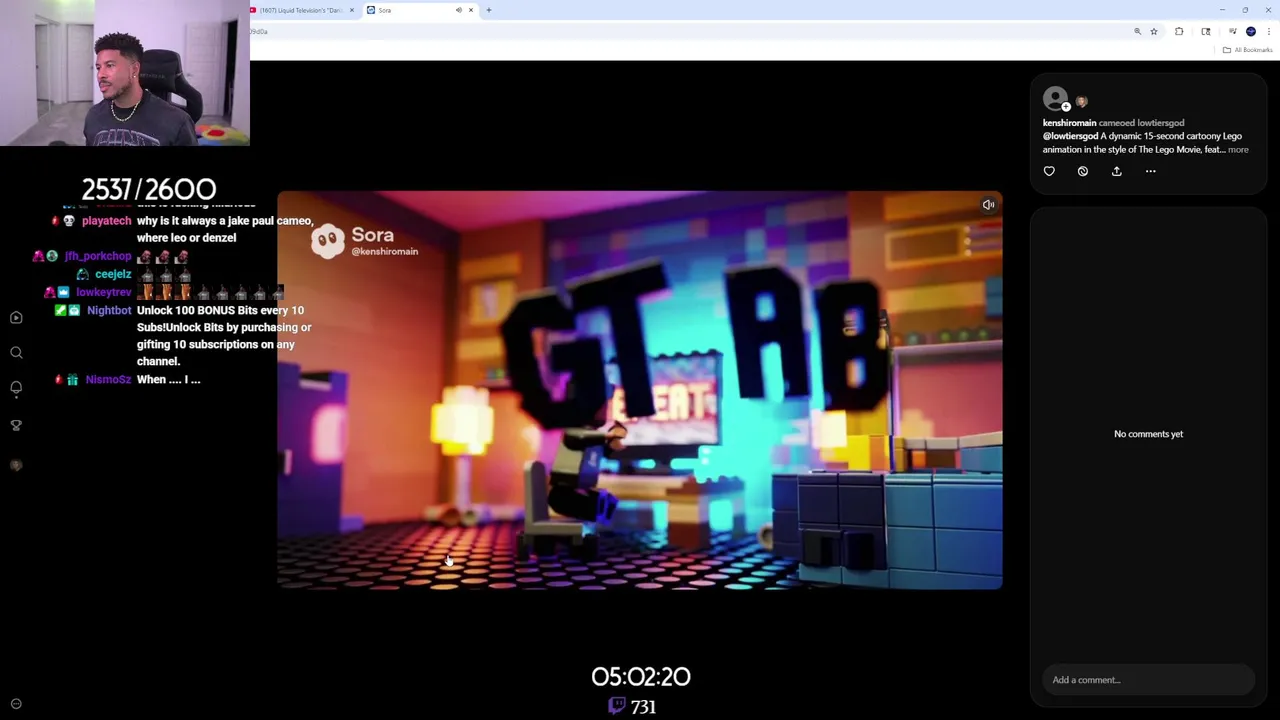Click the remix icon beside the heart
This screenshot has width=1280, height=720.
(1082, 171)
